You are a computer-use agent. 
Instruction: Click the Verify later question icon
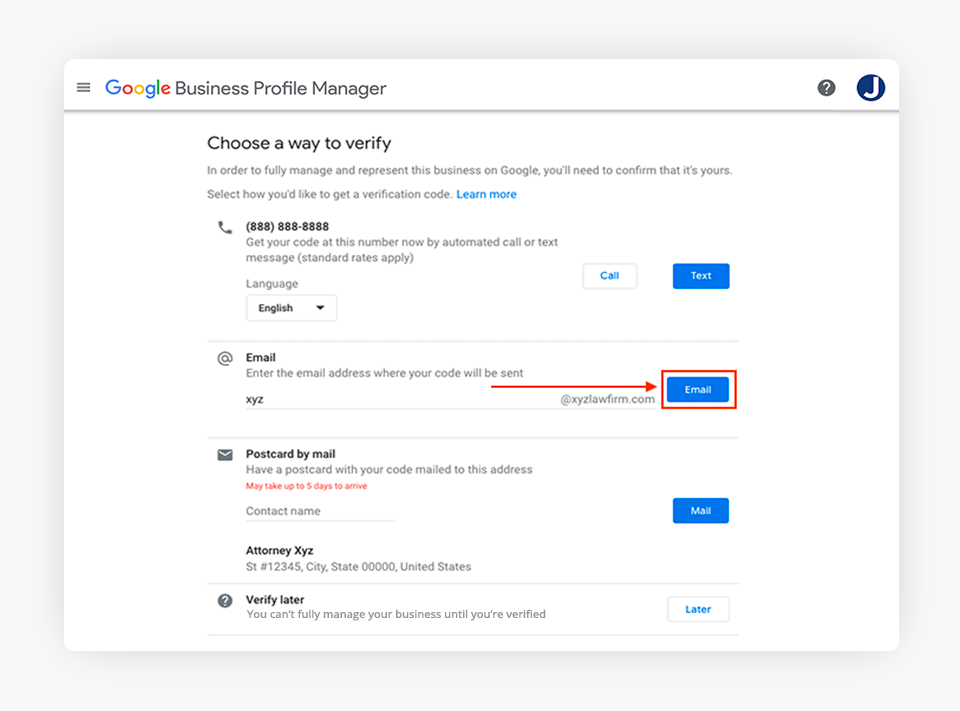point(225,601)
